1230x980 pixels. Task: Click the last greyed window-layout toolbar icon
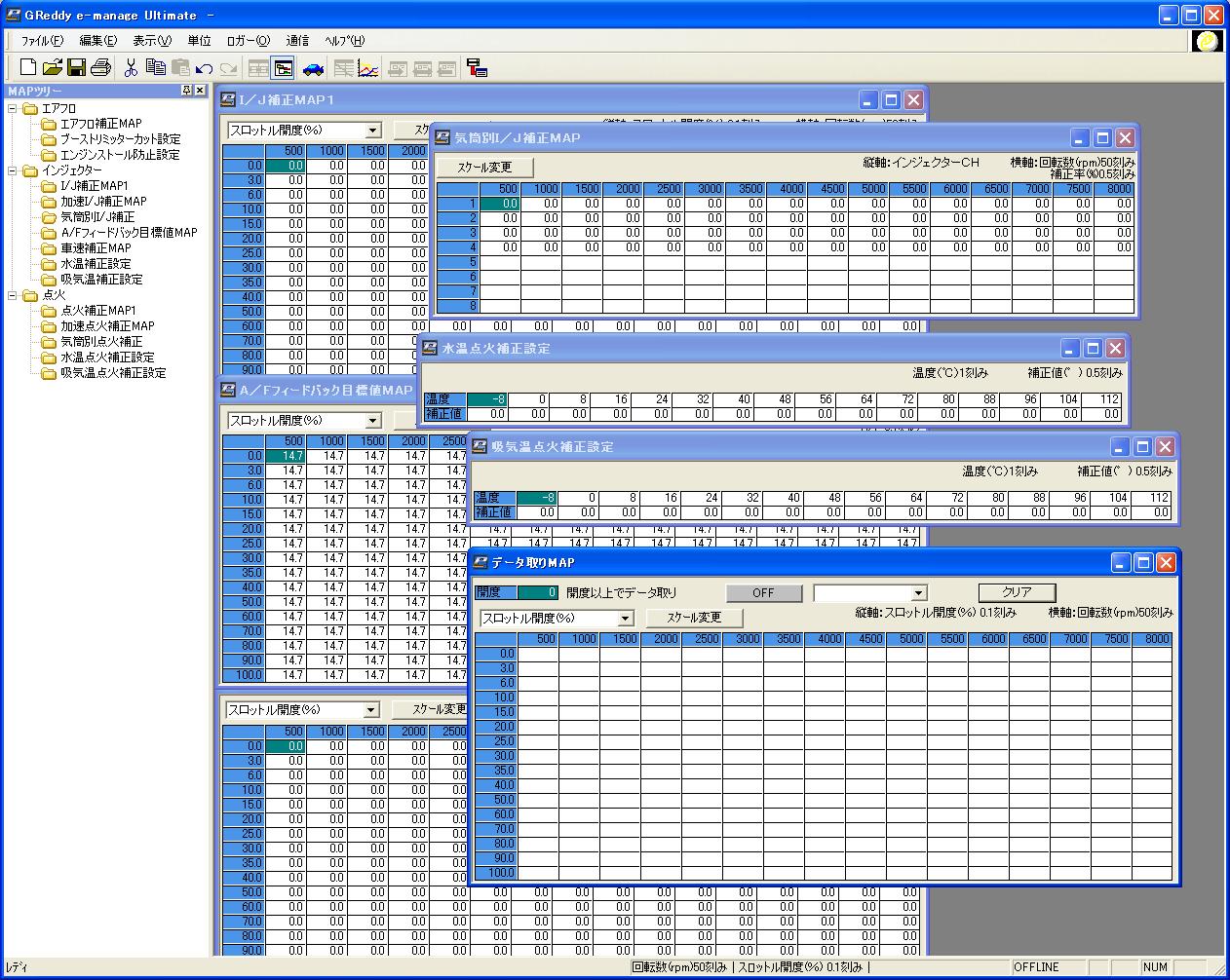446,68
